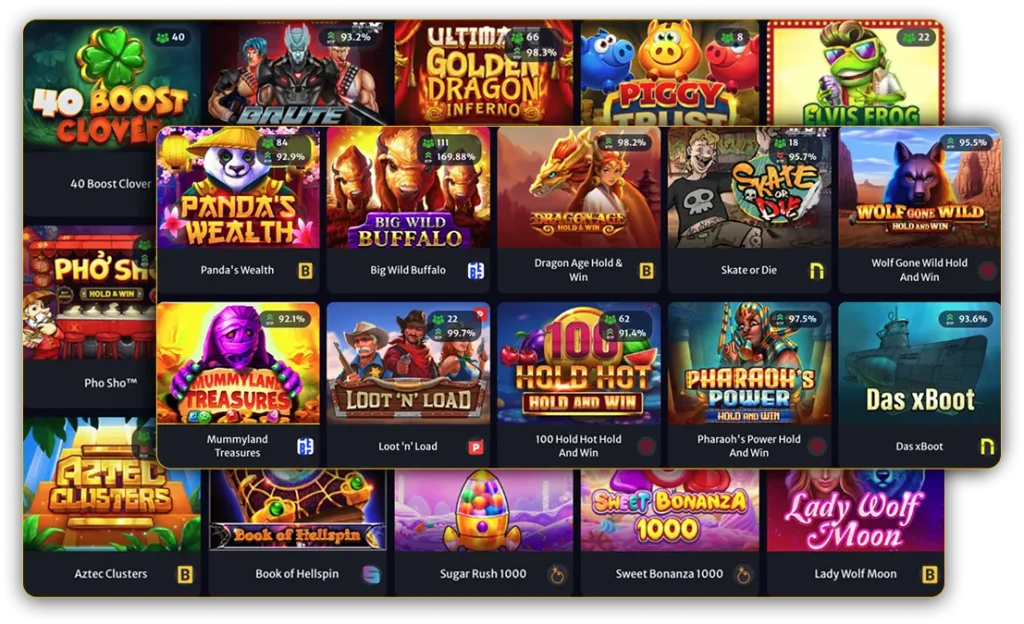Click the yellow provider icon beside Skate or Die
The image size is (1024, 624).
pos(816,270)
